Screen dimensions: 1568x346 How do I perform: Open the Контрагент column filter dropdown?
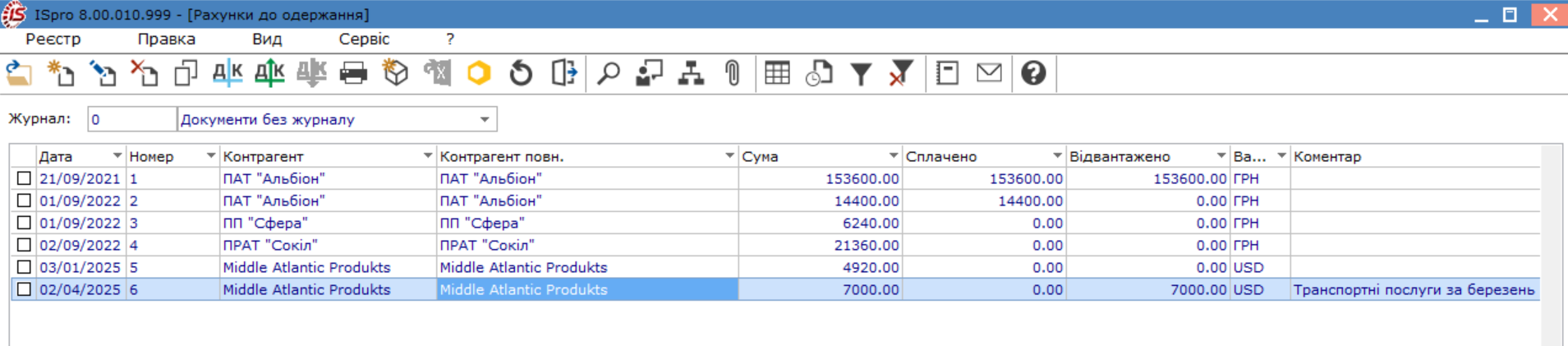(x=427, y=155)
